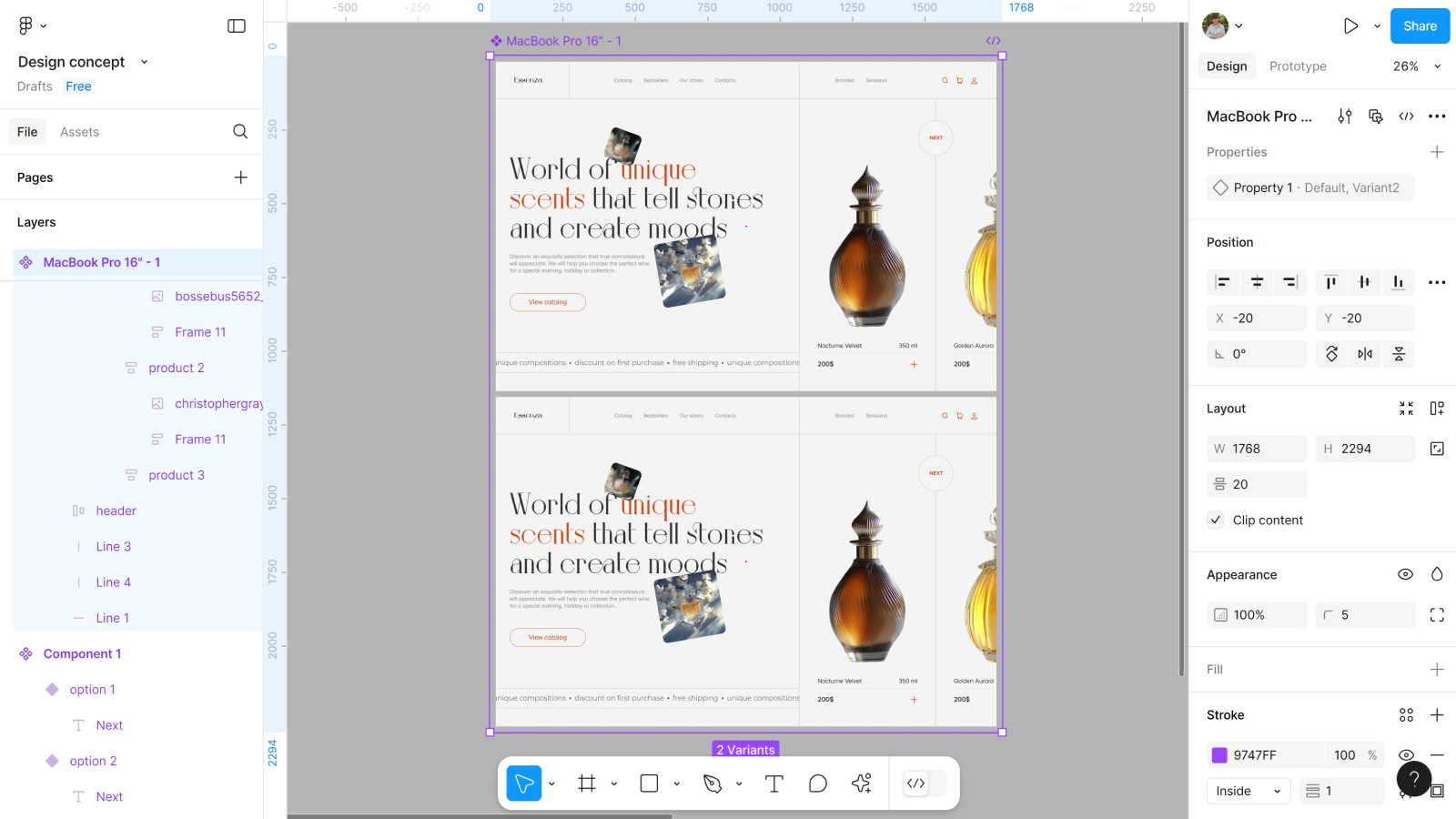Select the header layer in Layers list
The image size is (1456, 819).
pos(116,511)
